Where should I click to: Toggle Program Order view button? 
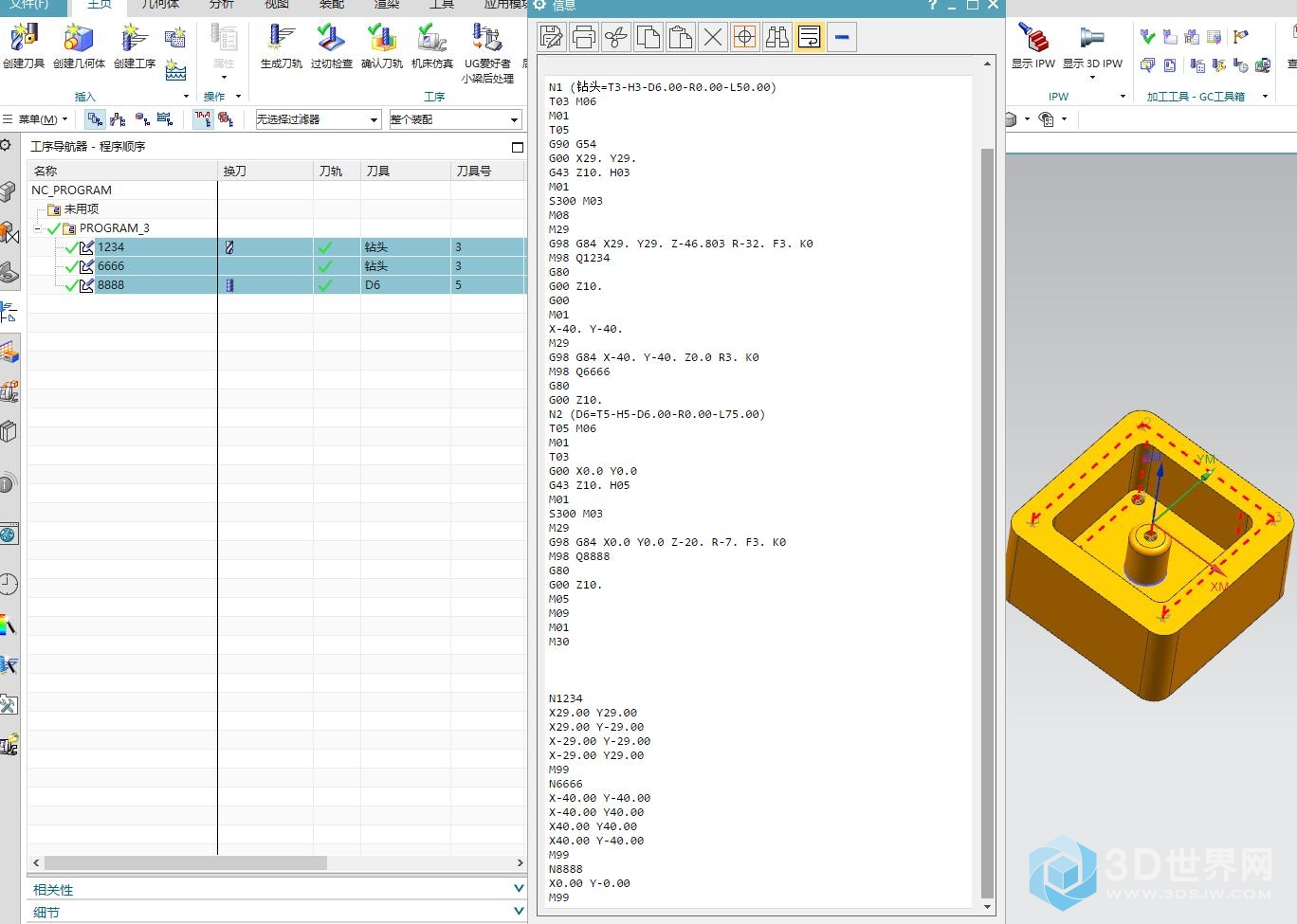point(95,119)
